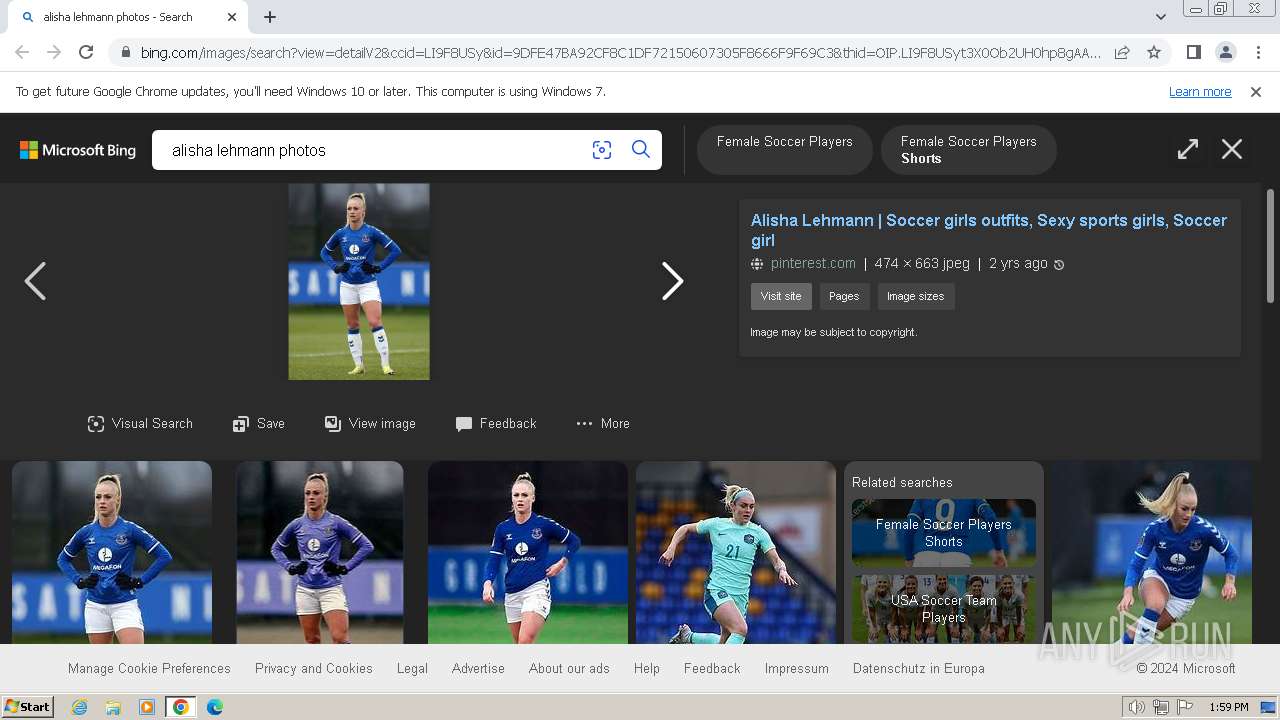Screen dimensions: 1280x720
Task: Click Manage Cookie Preferences link
Action: point(149,668)
